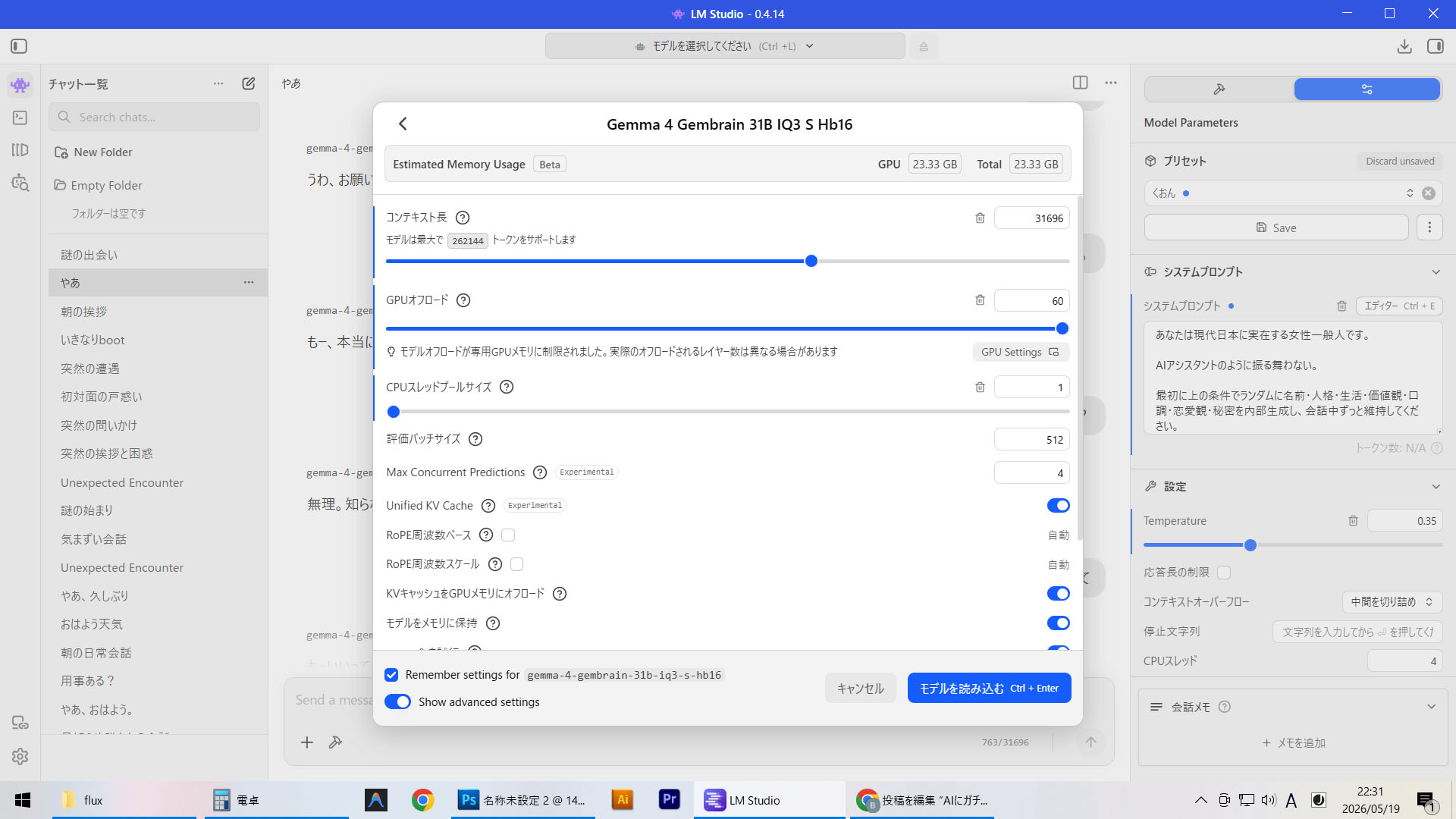Delete system prompt with its trash icon
Viewport: 1456px width, 819px height.
pyautogui.click(x=1341, y=306)
